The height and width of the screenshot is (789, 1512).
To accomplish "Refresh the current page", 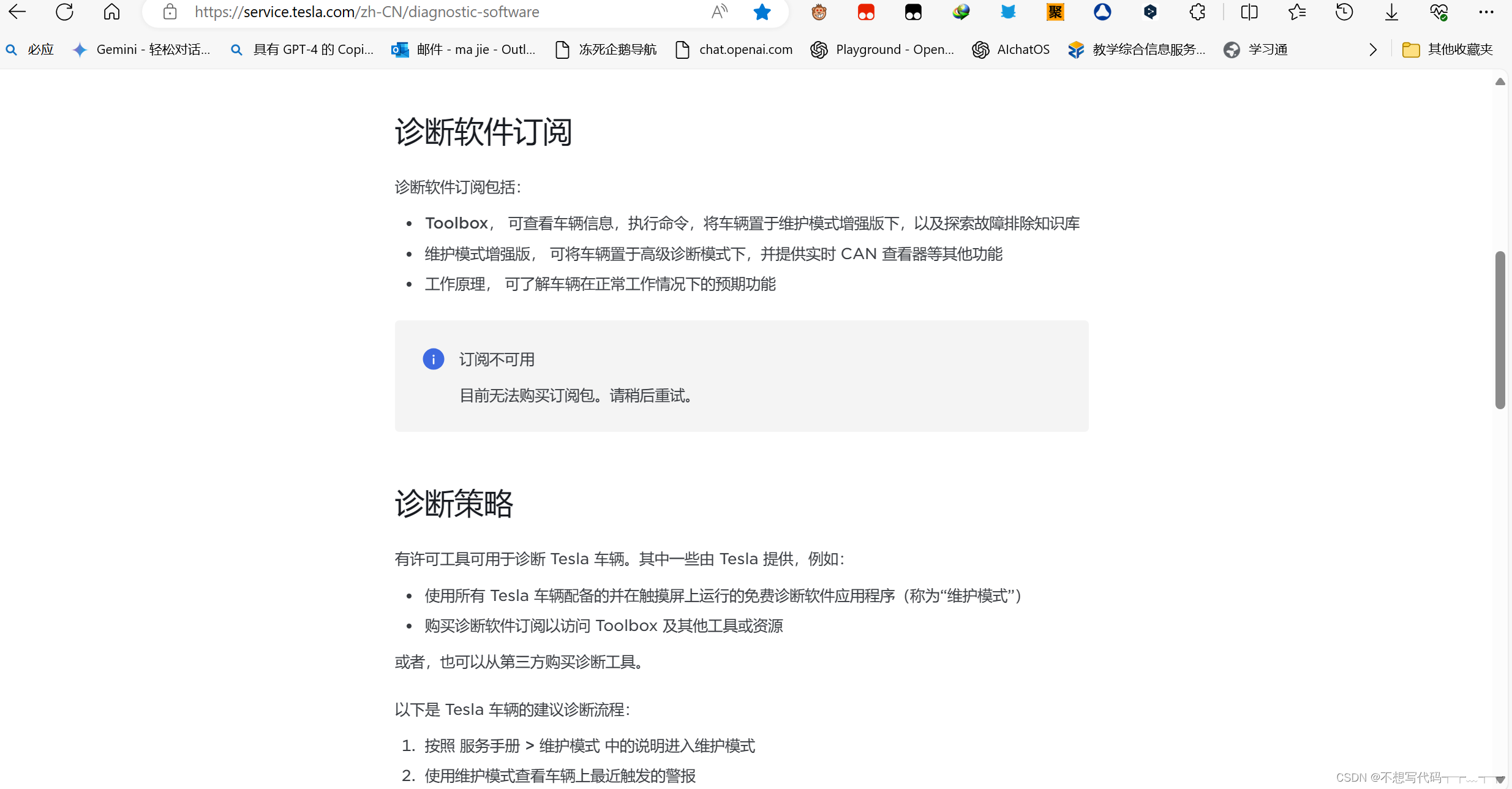I will (x=64, y=12).
